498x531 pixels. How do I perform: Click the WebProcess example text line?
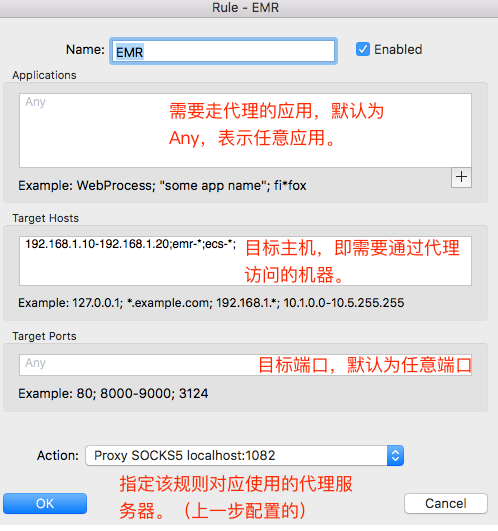(x=162, y=186)
